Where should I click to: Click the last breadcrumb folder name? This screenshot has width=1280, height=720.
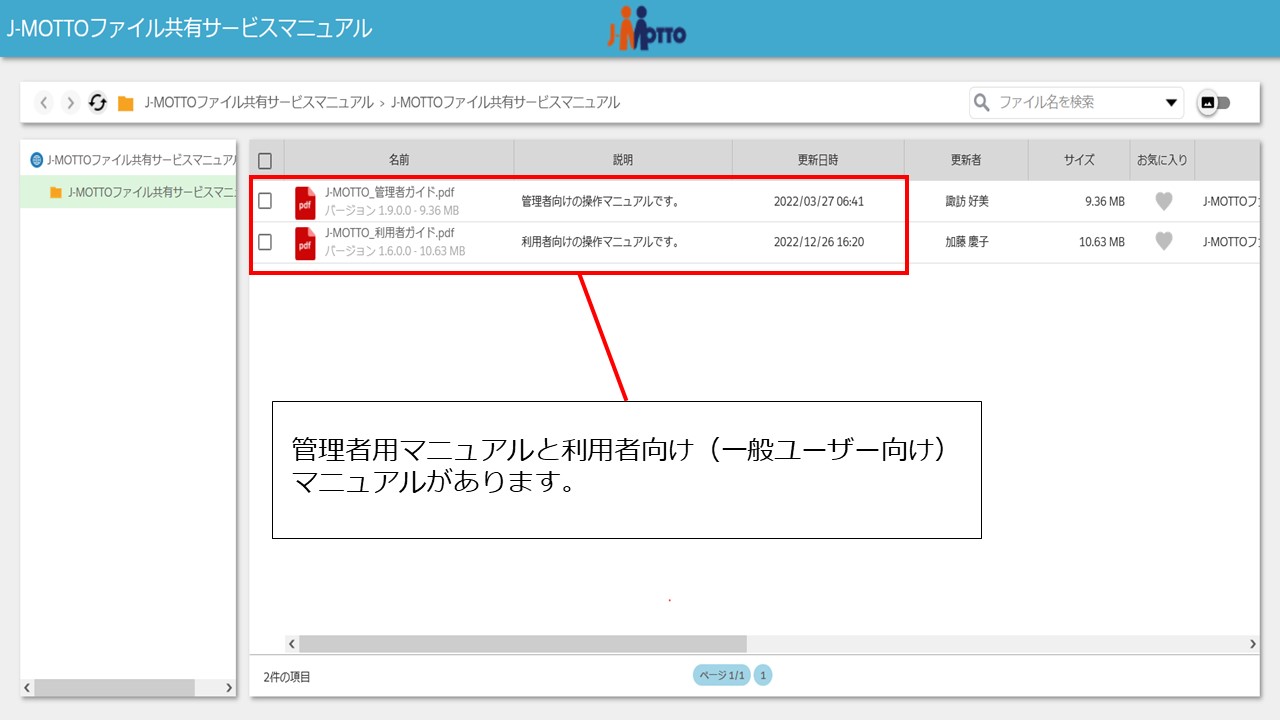click(505, 102)
